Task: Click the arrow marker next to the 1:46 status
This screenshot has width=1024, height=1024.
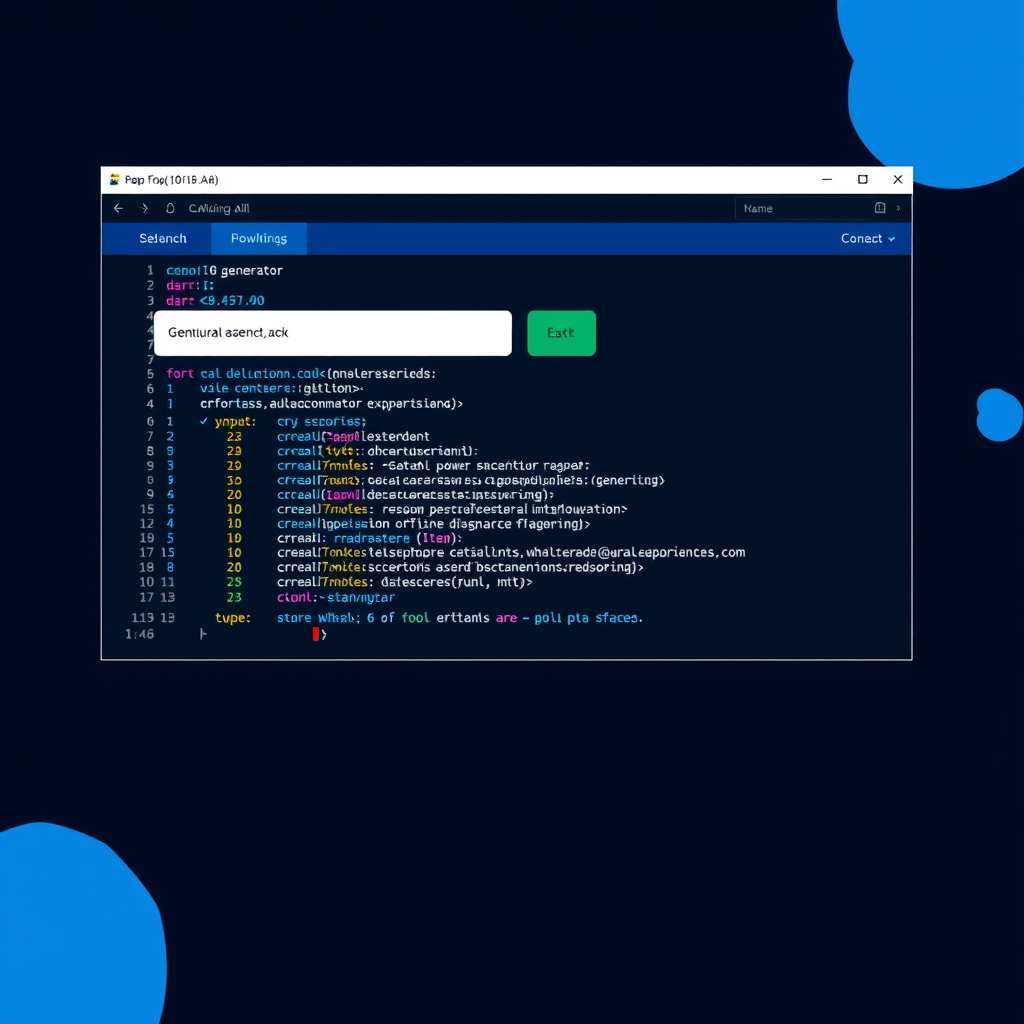Action: [202, 633]
